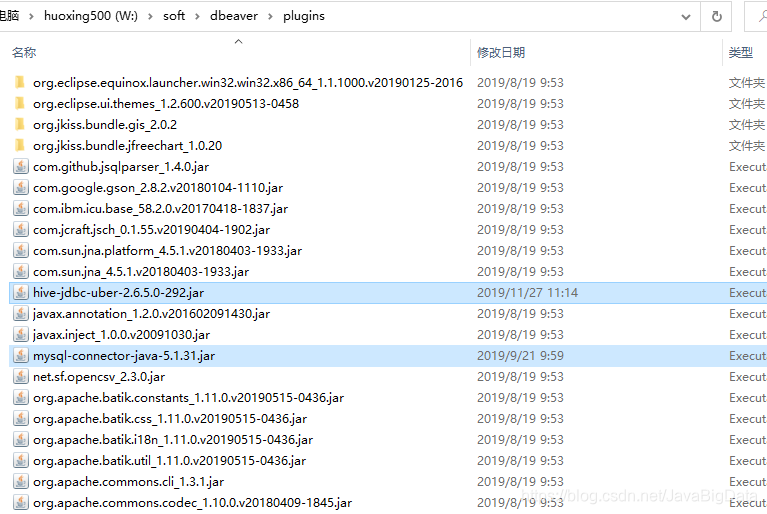Image resolution: width=767 pixels, height=514 pixels.
Task: Select file org.apache.commons.codec_1.10.0 jar
Action: (x=192, y=503)
